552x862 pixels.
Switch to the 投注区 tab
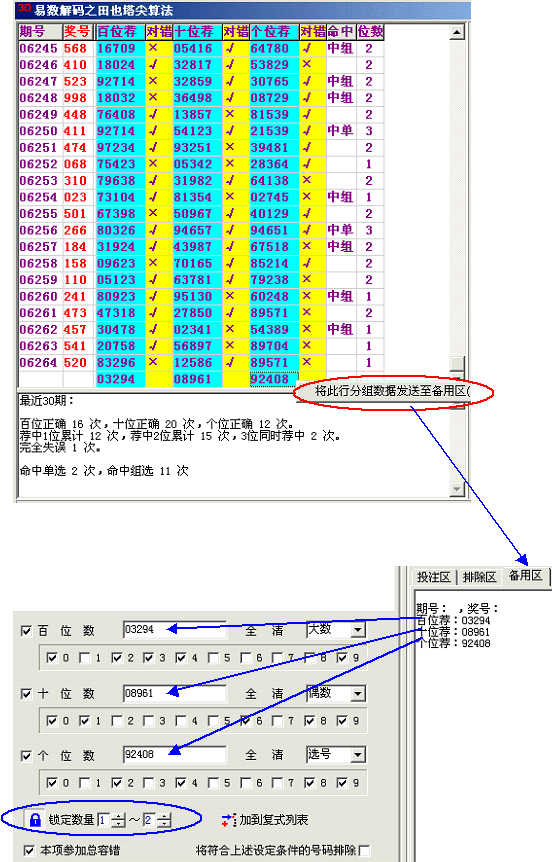pyautogui.click(x=433, y=577)
